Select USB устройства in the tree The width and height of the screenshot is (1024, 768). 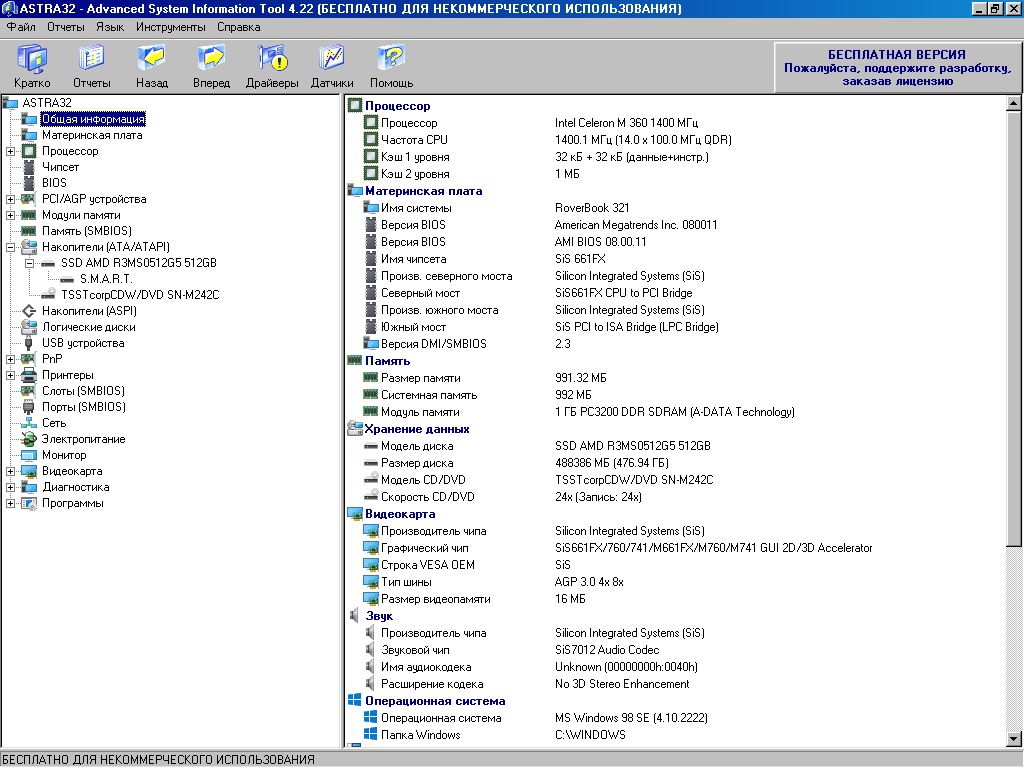click(82, 343)
